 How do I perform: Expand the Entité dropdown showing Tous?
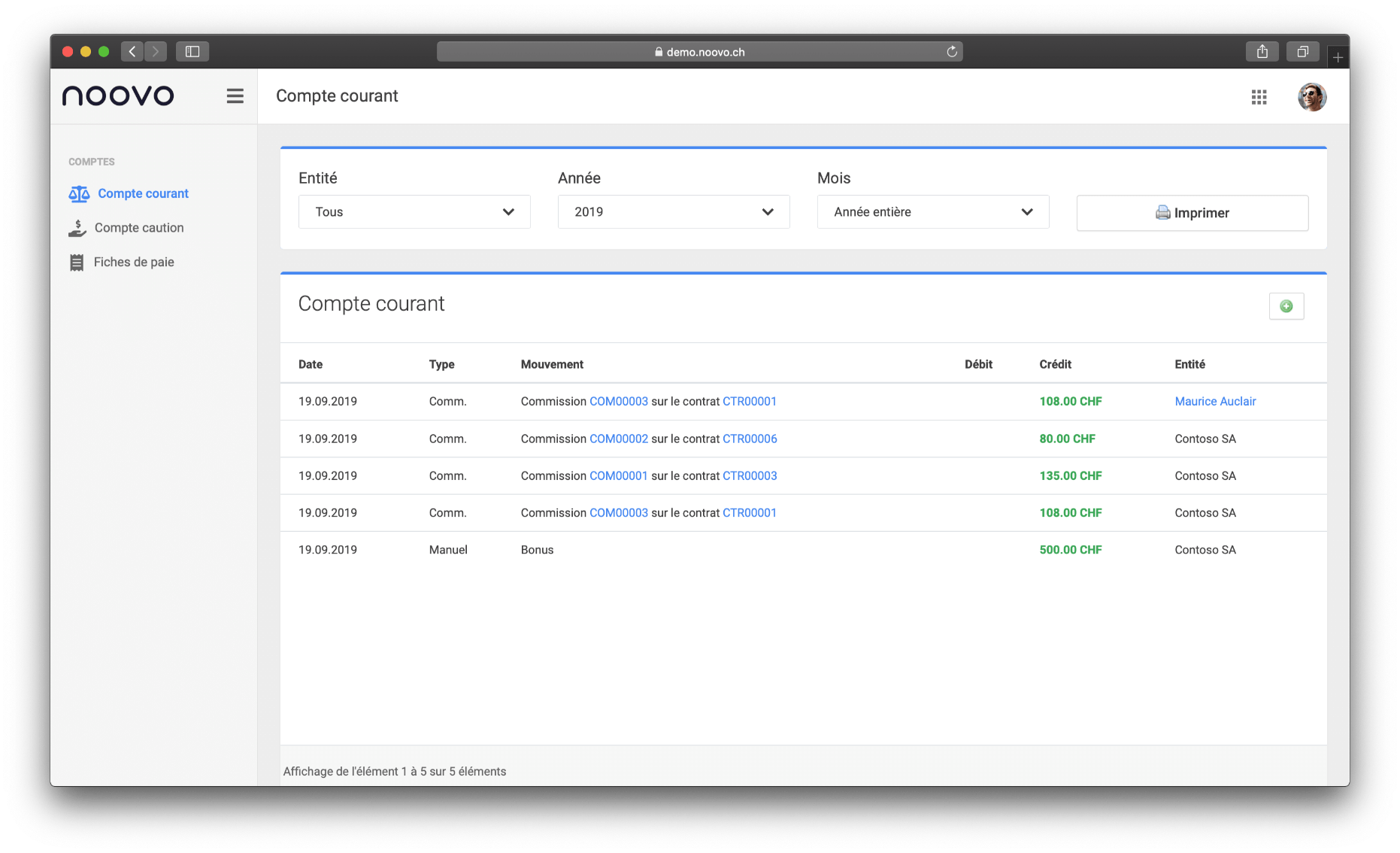click(x=414, y=212)
